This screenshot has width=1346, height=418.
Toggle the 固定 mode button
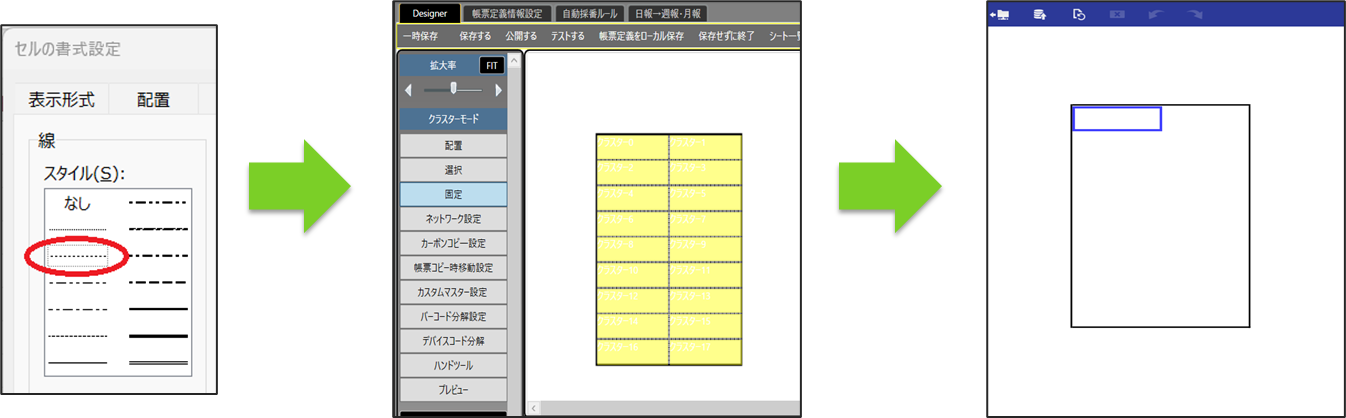453,194
